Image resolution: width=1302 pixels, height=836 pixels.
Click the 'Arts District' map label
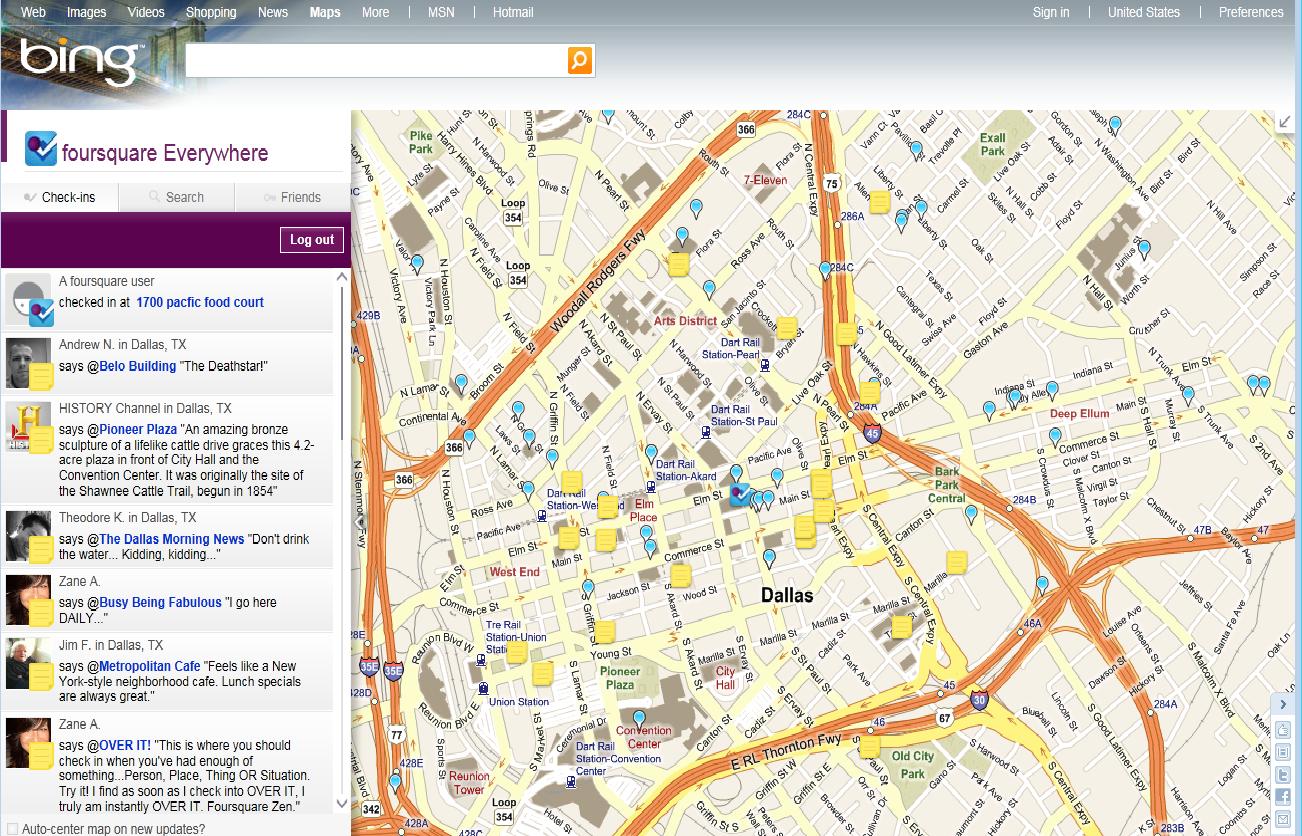[685, 321]
